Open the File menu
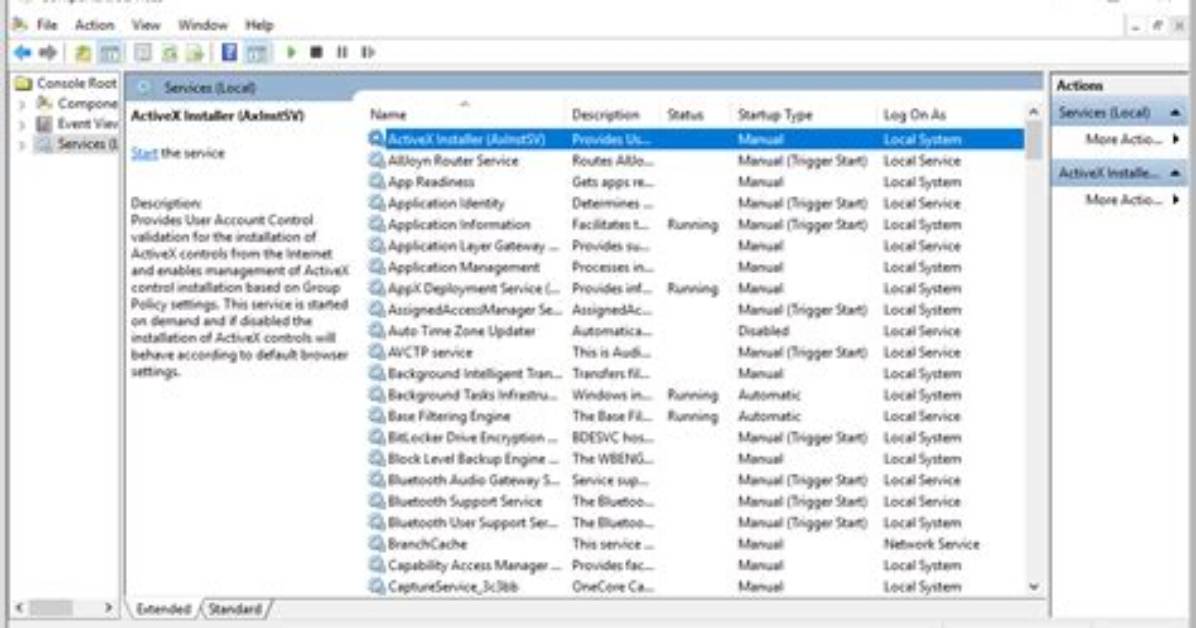 47,25
